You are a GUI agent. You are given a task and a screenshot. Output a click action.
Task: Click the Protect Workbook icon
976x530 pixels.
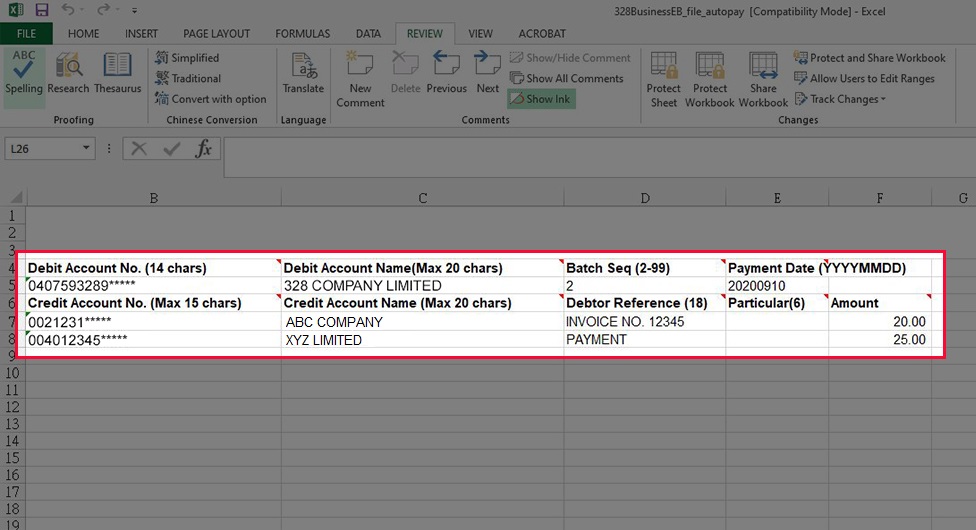(x=710, y=78)
